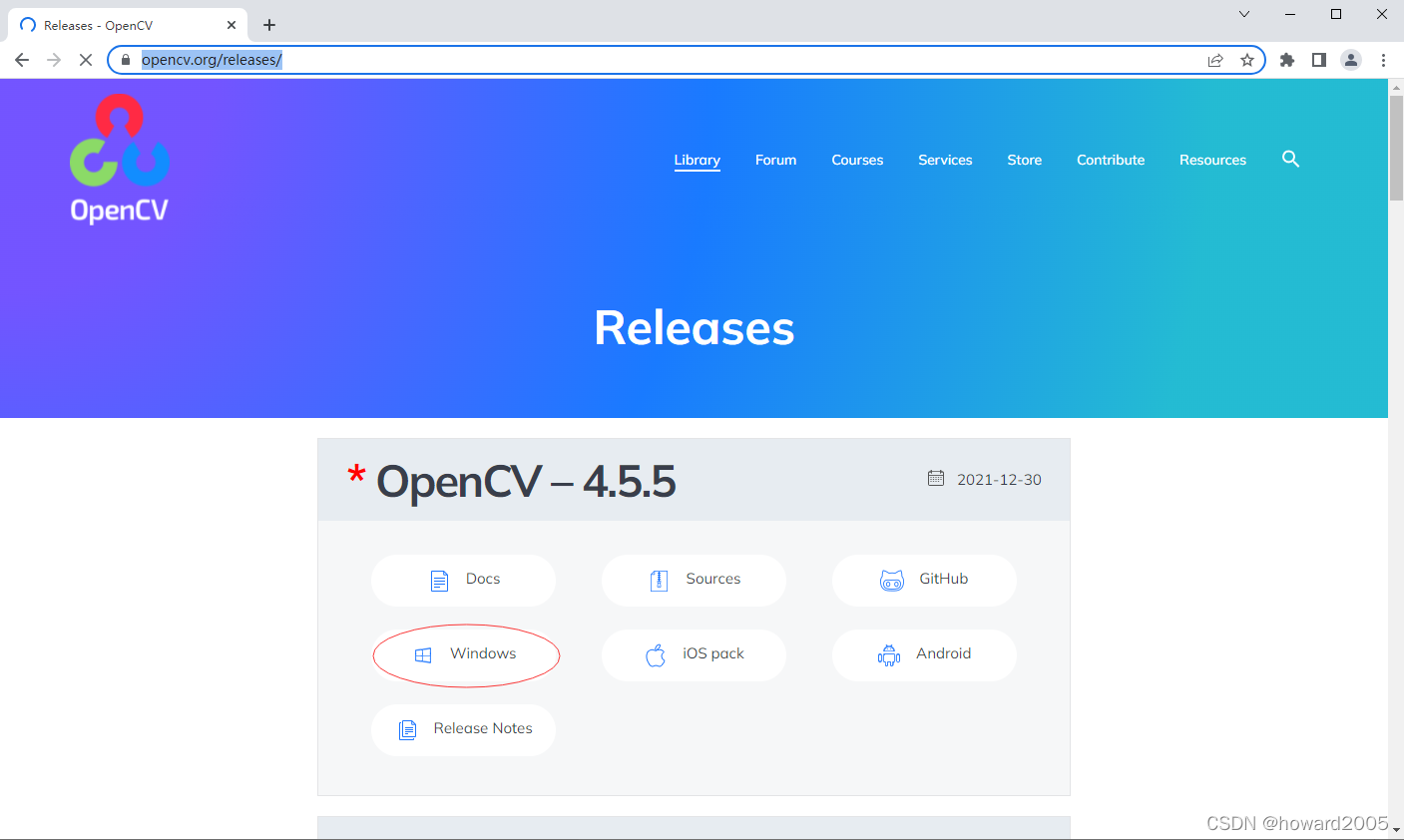Click the scrollbar up arrow
The height and width of the screenshot is (840, 1404).
(1396, 87)
